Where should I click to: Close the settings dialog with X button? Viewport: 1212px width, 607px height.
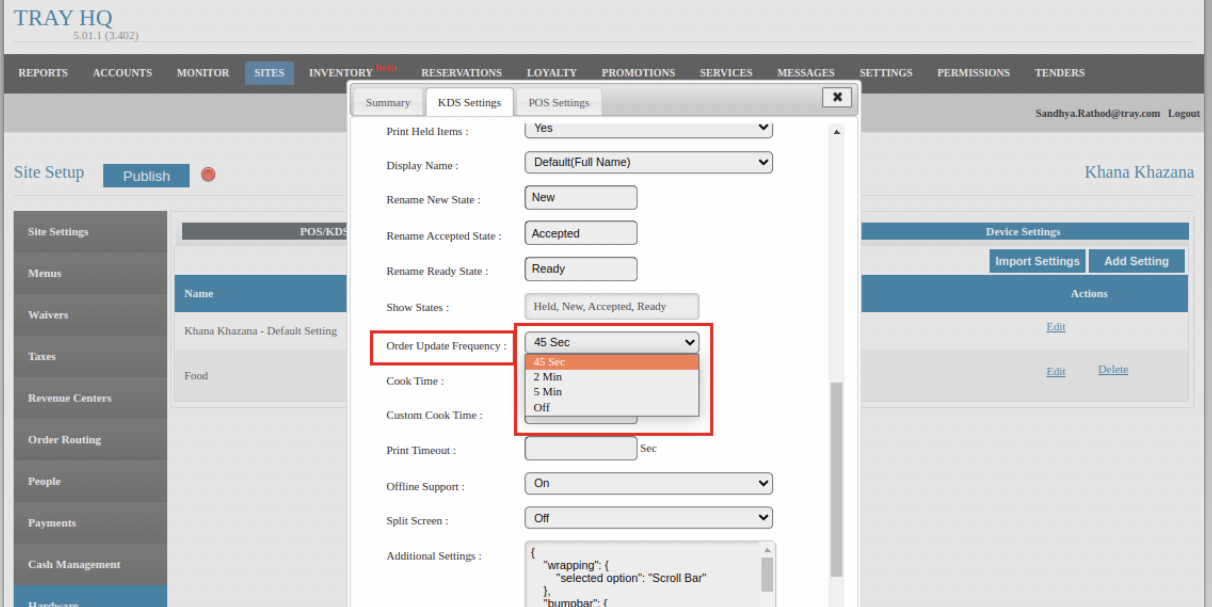[836, 97]
